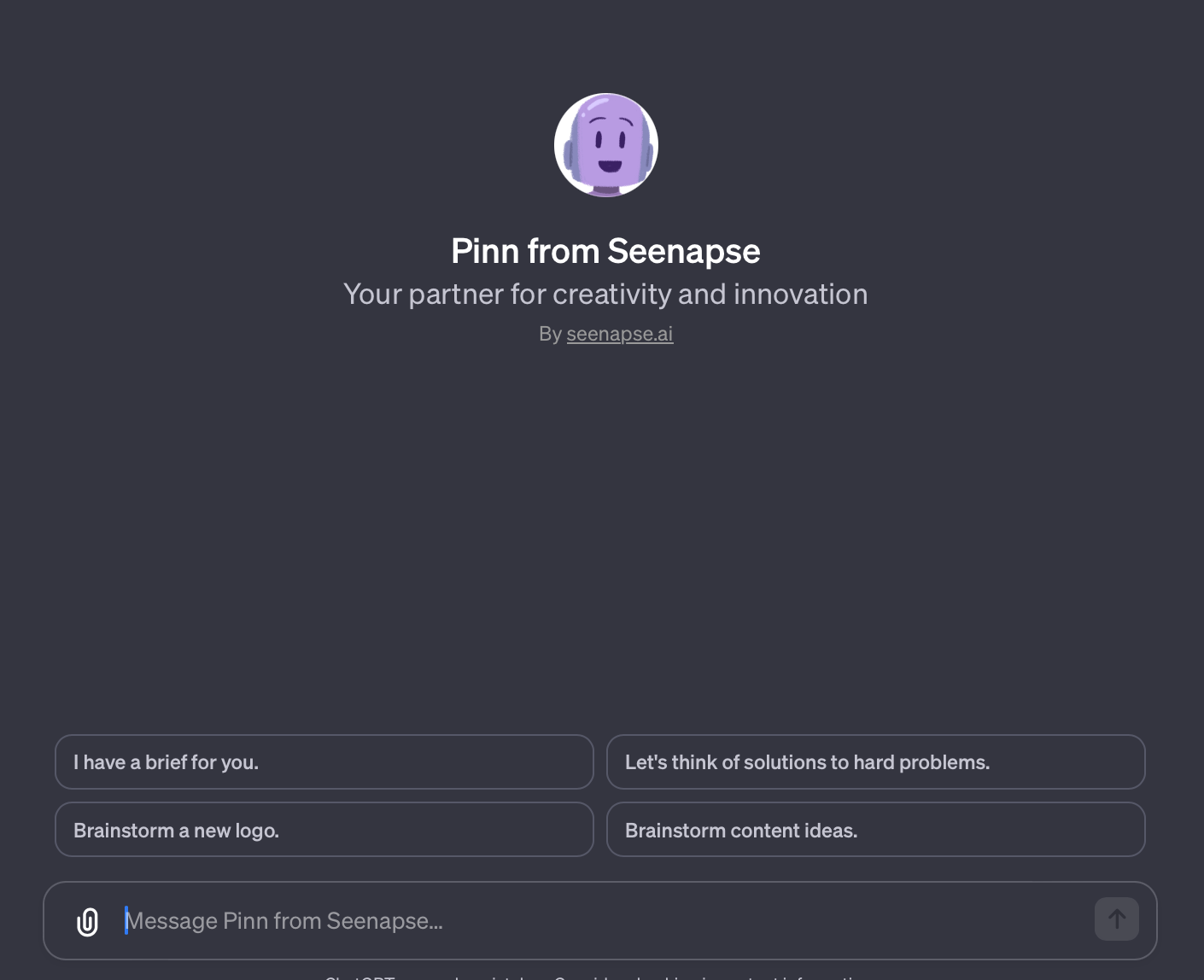The height and width of the screenshot is (980, 1204).
Task: Send the message with the arrow button
Action: point(1116,919)
